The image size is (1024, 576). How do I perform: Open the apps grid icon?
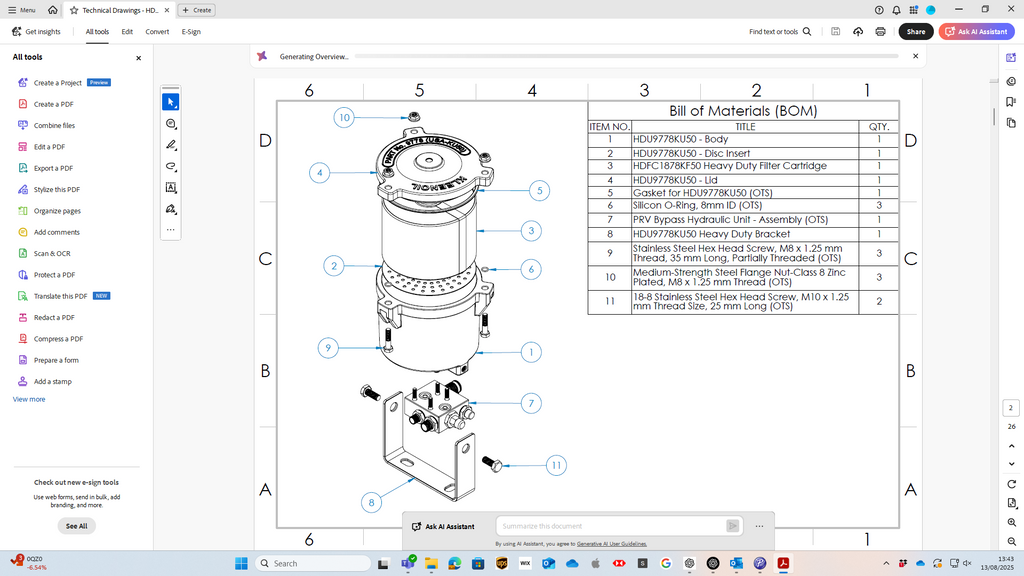[x=914, y=10]
